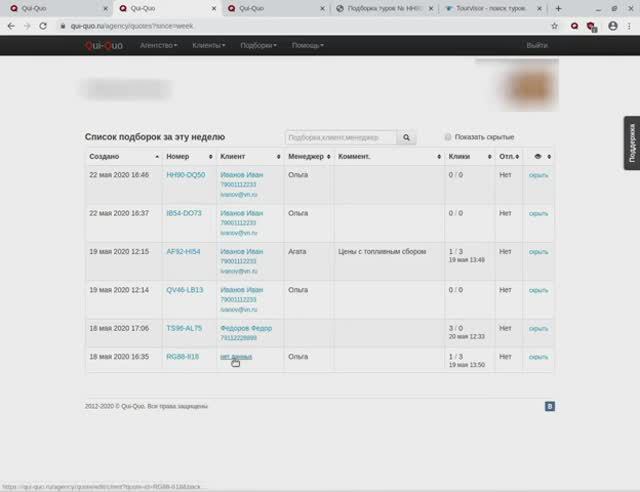Click the Qui-Quo logo in navbar
This screenshot has width=640, height=492.
(x=104, y=45)
